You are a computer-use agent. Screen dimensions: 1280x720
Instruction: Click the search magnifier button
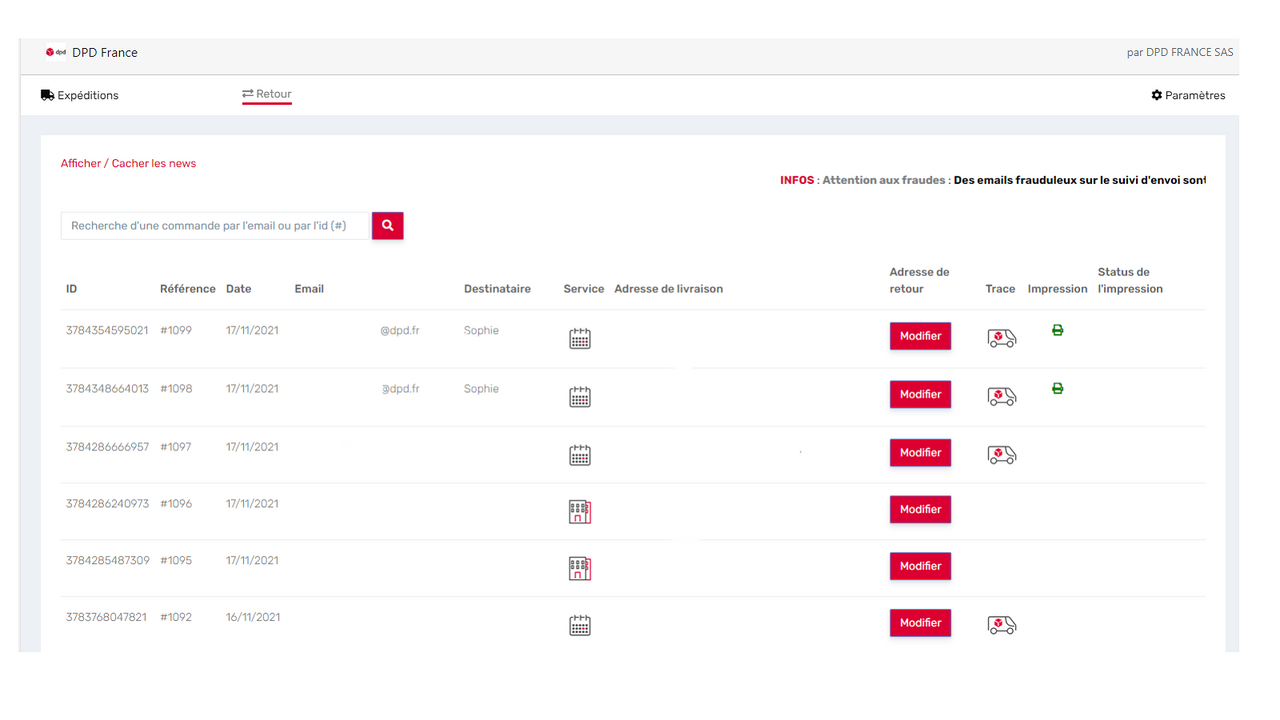(387, 226)
